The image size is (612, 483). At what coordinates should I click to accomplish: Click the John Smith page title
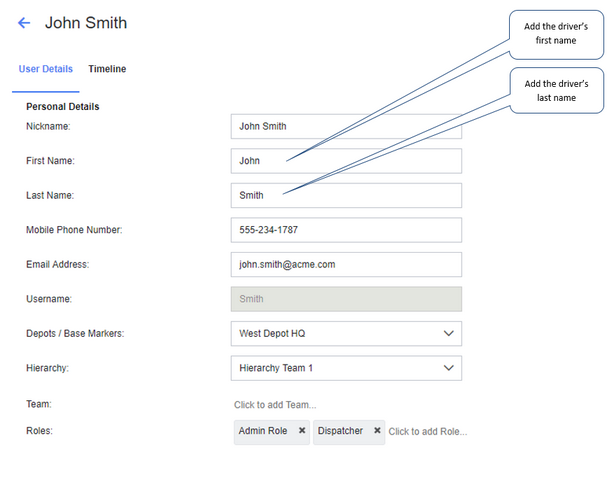86,23
